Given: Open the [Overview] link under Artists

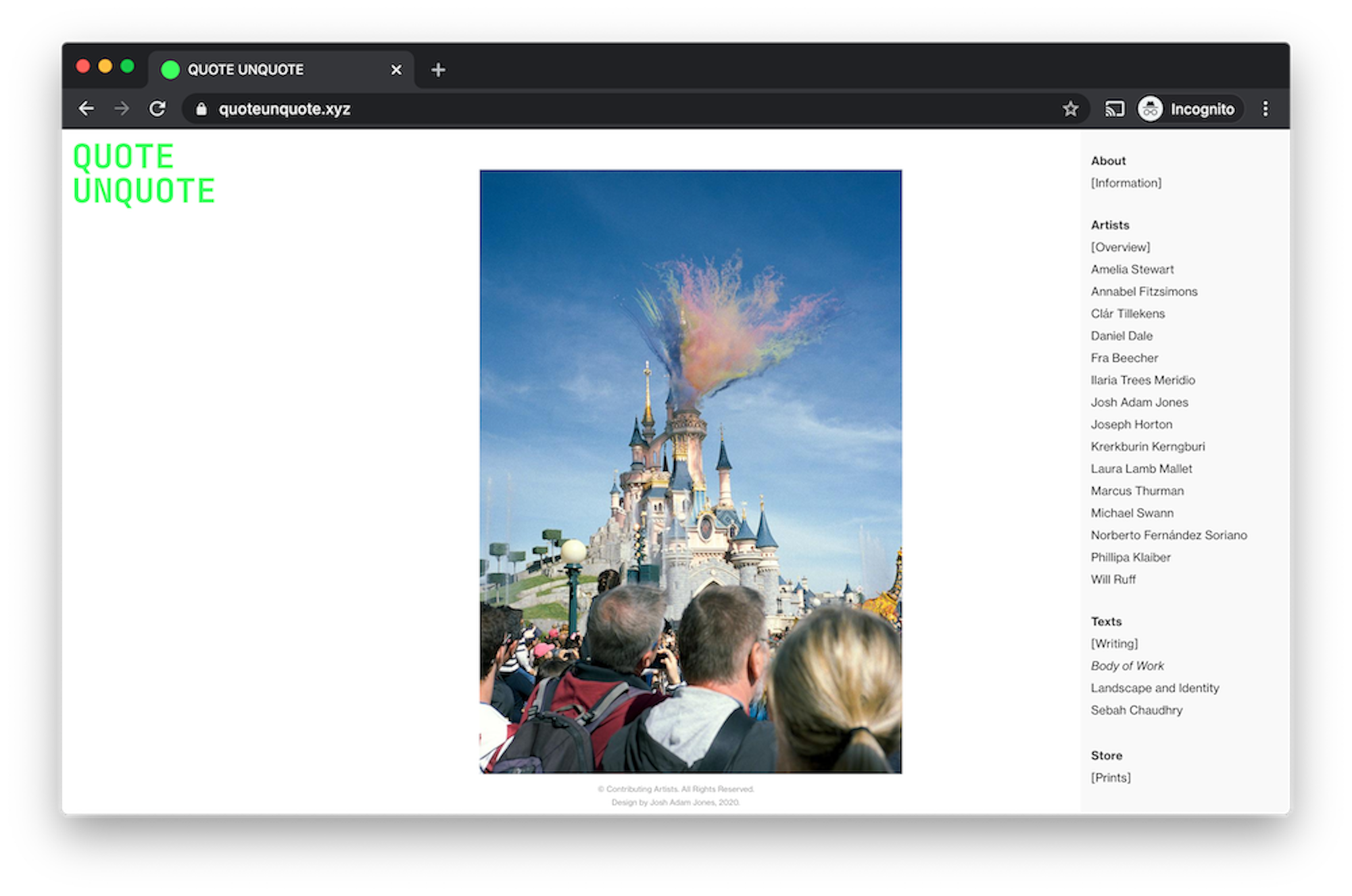Looking at the screenshot, I should 1120,247.
